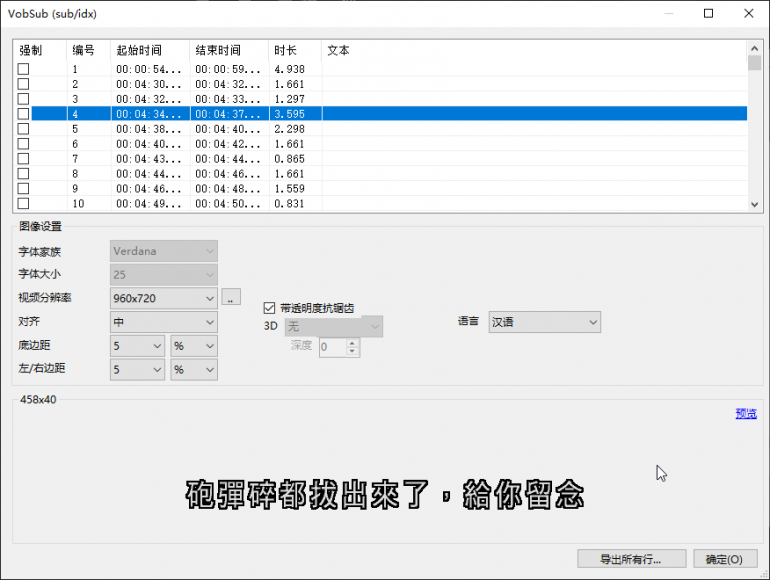
Task: Increase the 深度 depth spinner
Action: tap(352, 343)
